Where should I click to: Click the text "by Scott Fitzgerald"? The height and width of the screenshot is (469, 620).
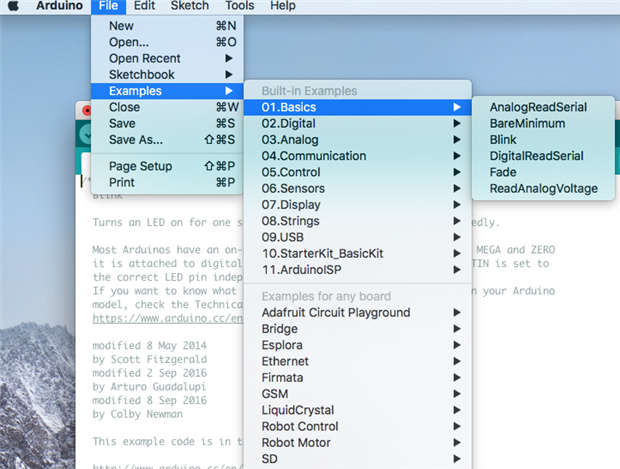coord(149,359)
